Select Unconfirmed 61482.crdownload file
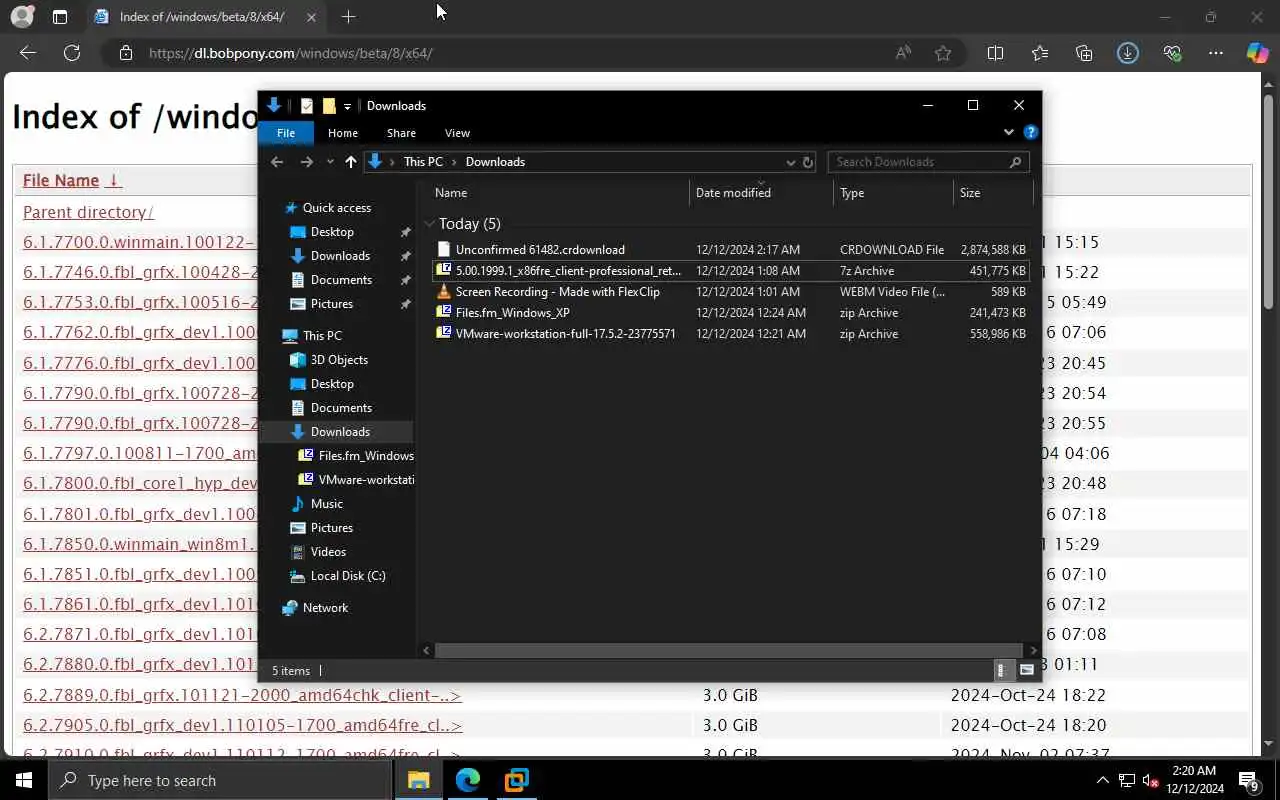 (x=729, y=250)
